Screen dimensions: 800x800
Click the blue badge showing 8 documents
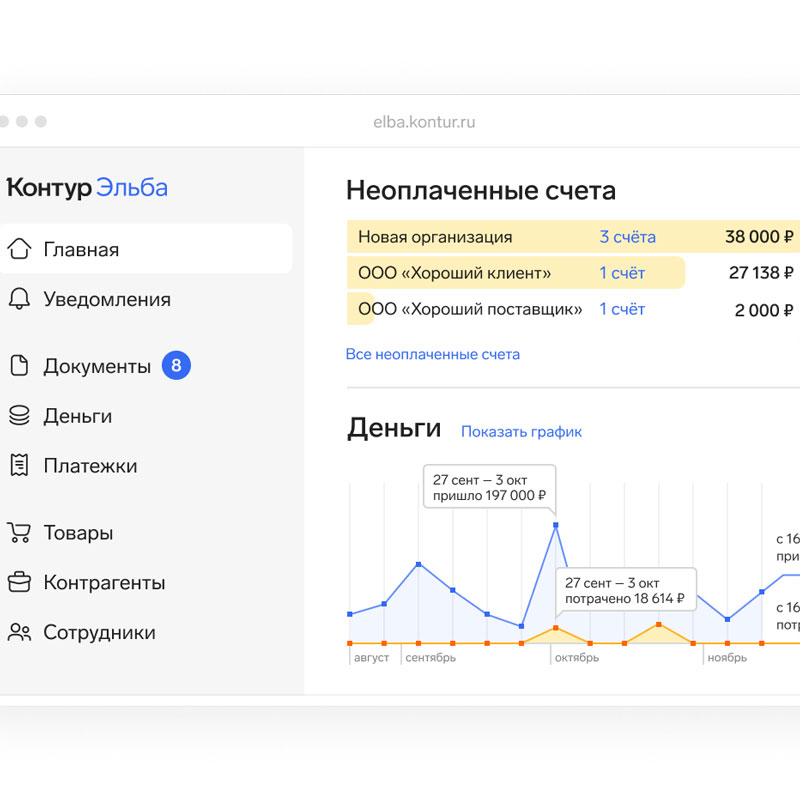(x=176, y=366)
